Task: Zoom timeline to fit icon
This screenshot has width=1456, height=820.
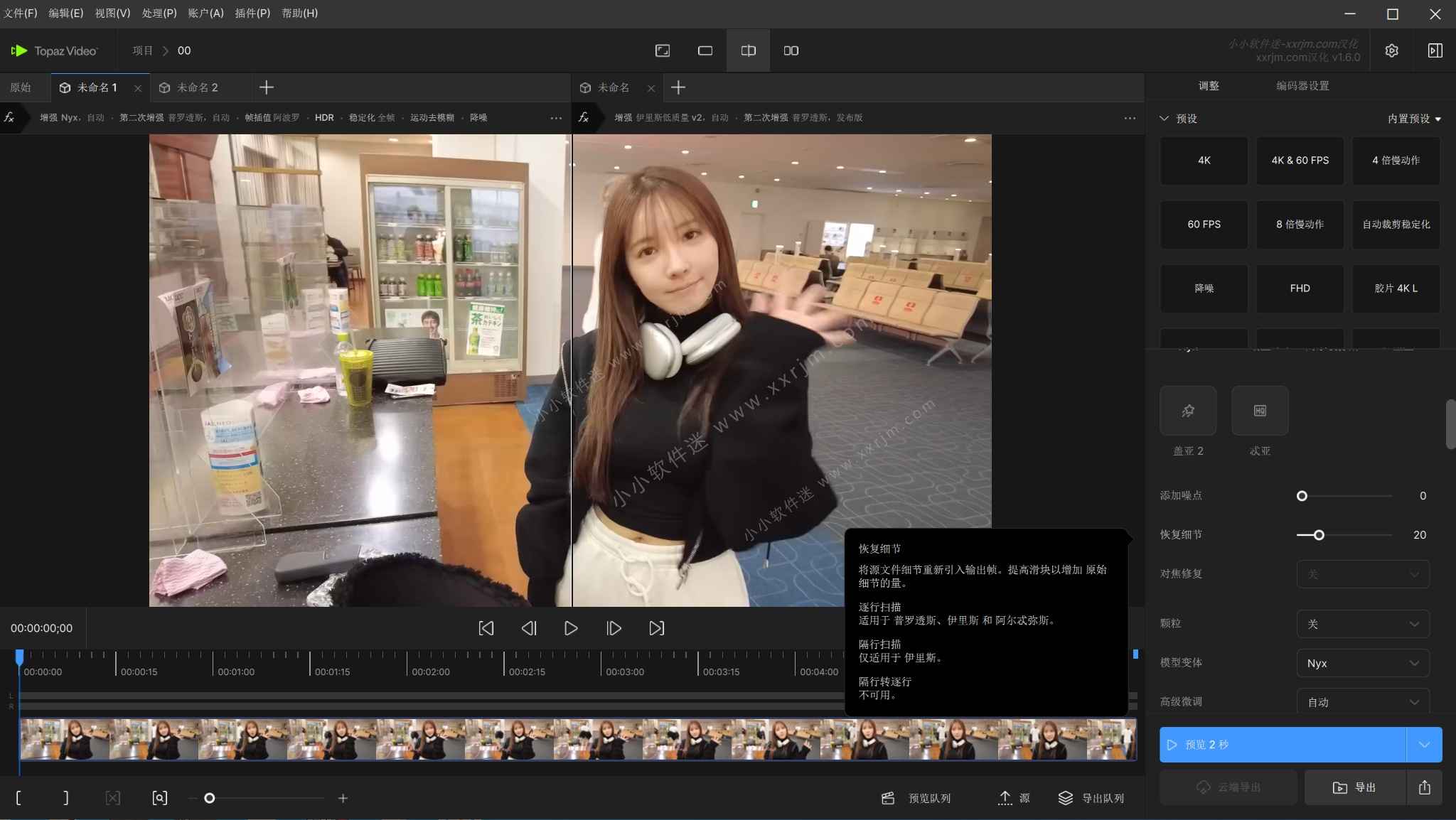Action: pyautogui.click(x=160, y=798)
